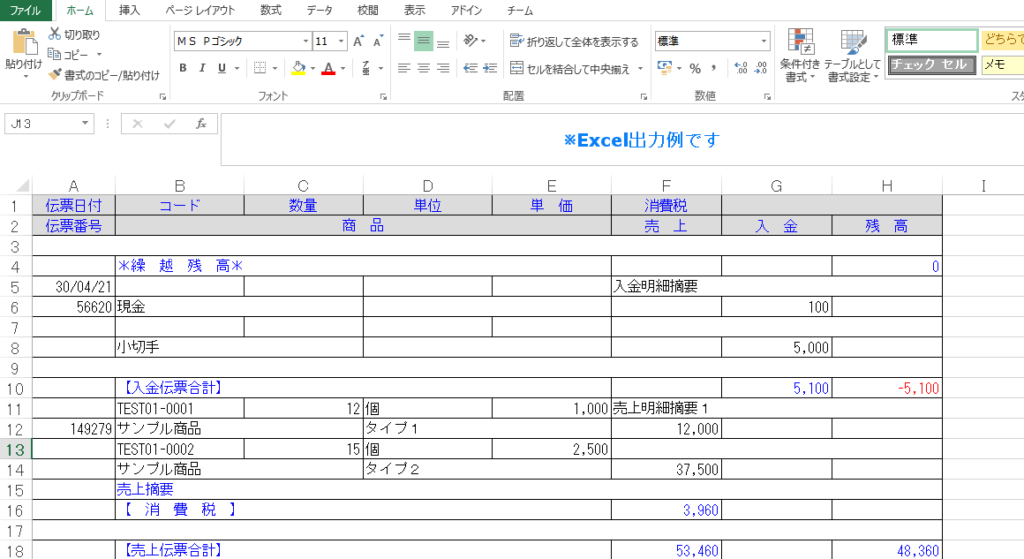The image size is (1024, 559).
Task: Open underline style dropdown arrow
Action: [x=237, y=68]
